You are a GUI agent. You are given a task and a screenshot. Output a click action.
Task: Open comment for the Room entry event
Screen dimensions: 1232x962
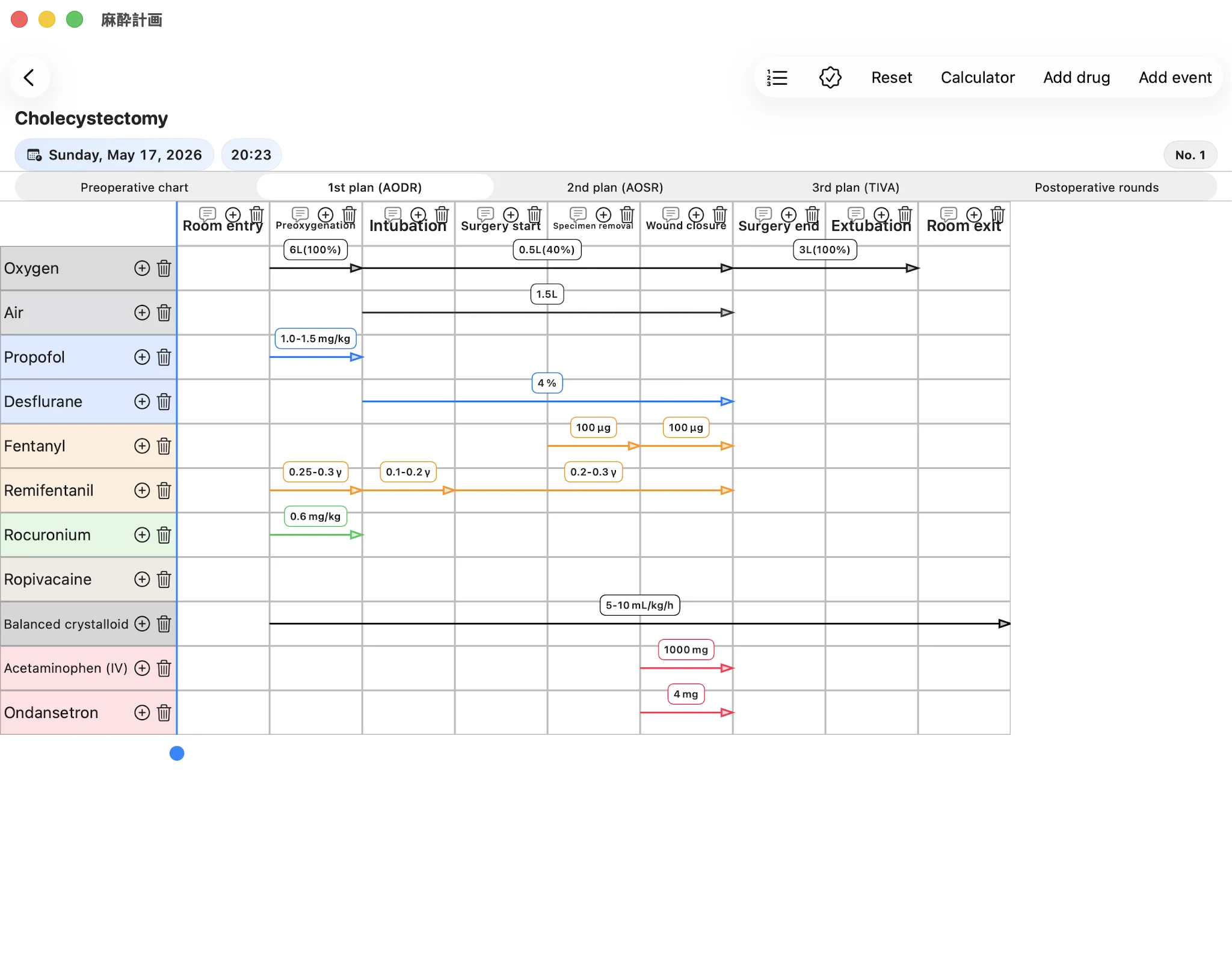[x=208, y=214]
